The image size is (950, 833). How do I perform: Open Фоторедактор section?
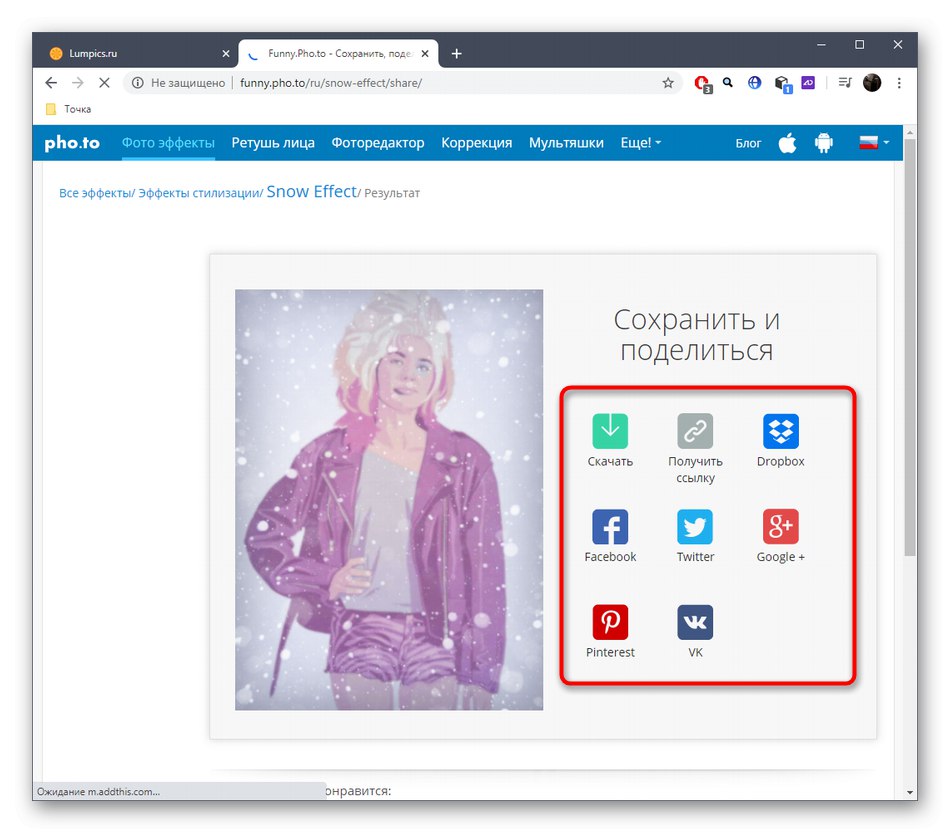click(x=377, y=143)
